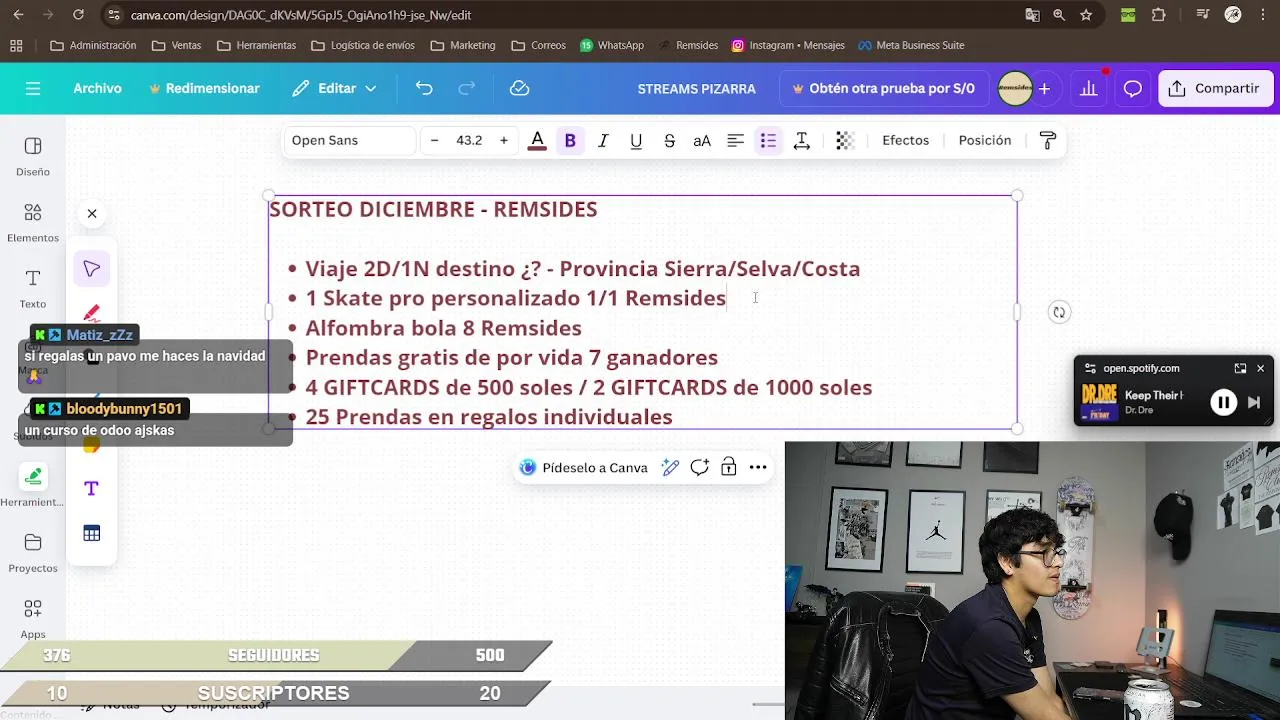Redo the last undone action
The image size is (1280, 720).
point(466,88)
